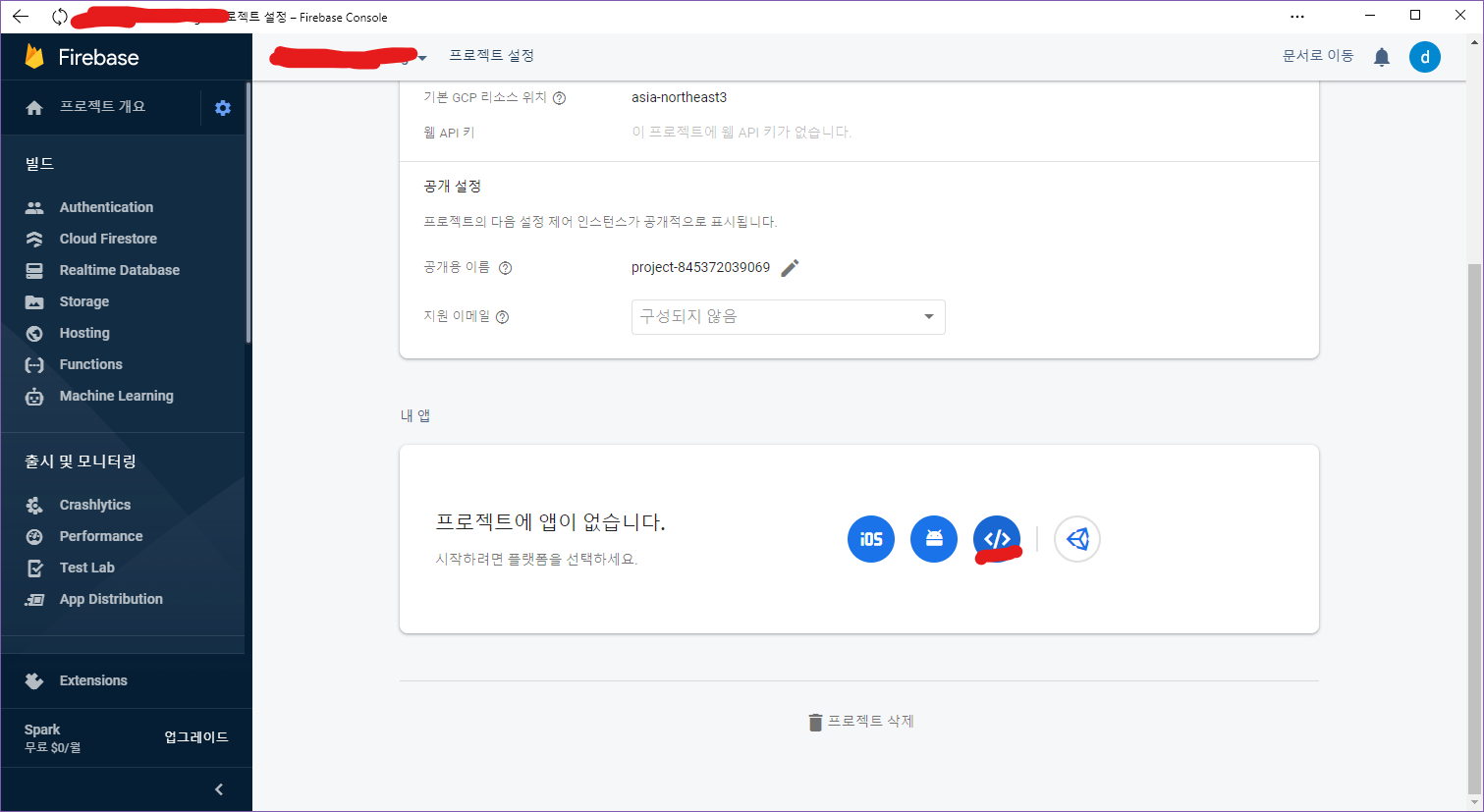Image resolution: width=1484 pixels, height=812 pixels.
Task: Open Machine Learning section
Action: [117, 396]
